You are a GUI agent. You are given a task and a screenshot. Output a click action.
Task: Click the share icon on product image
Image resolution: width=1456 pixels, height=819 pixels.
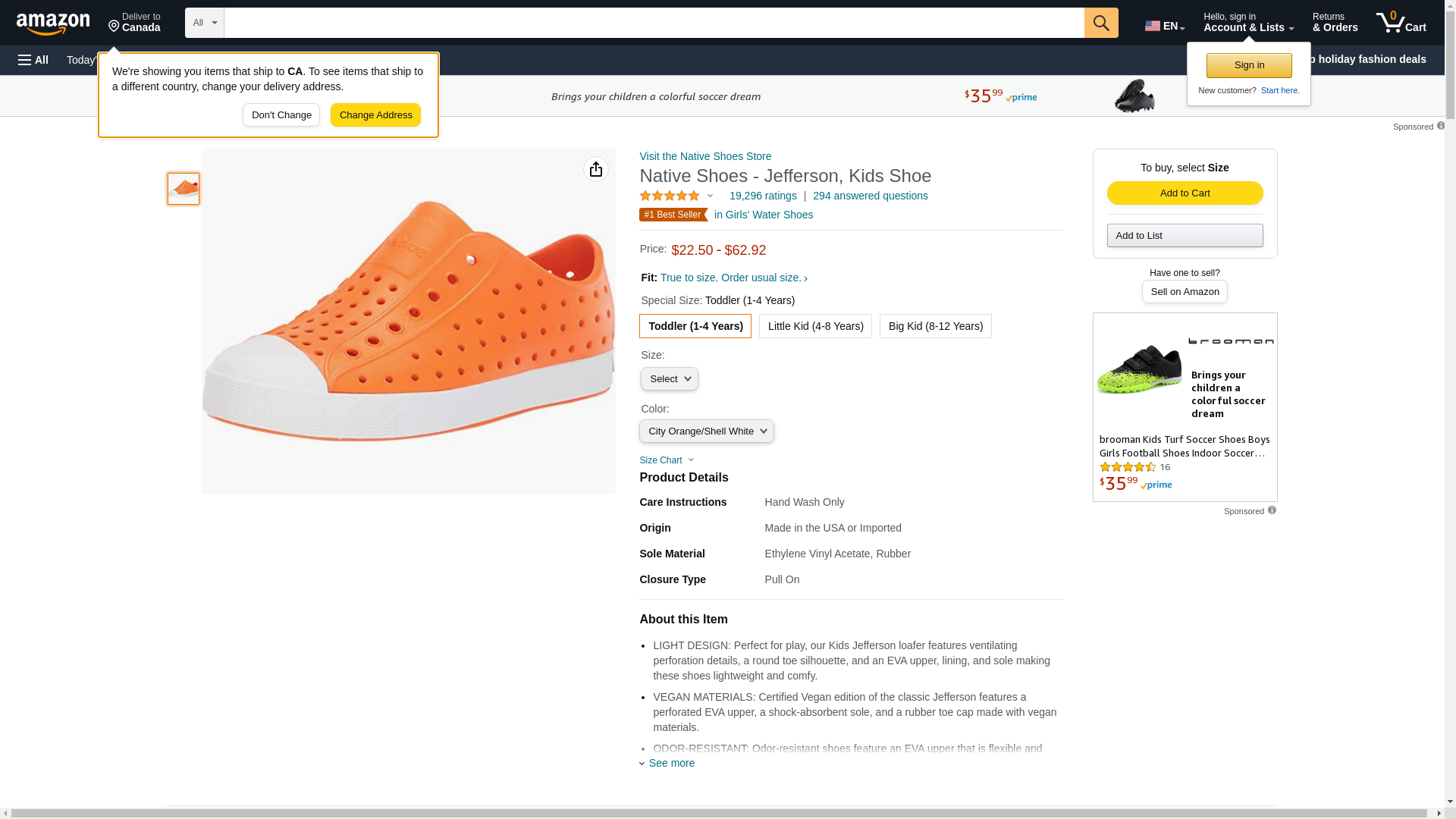(595, 169)
